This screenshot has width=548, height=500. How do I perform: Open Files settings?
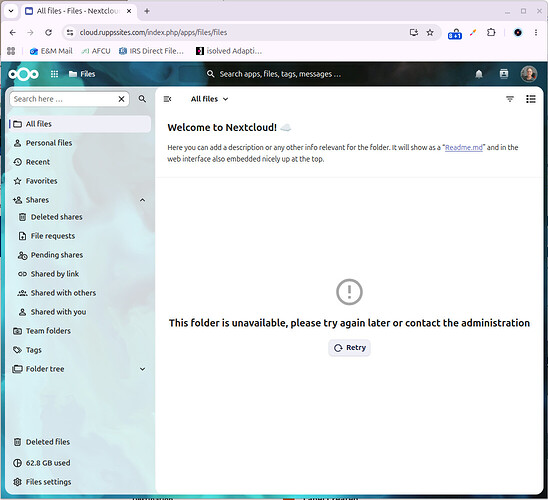[80, 482]
